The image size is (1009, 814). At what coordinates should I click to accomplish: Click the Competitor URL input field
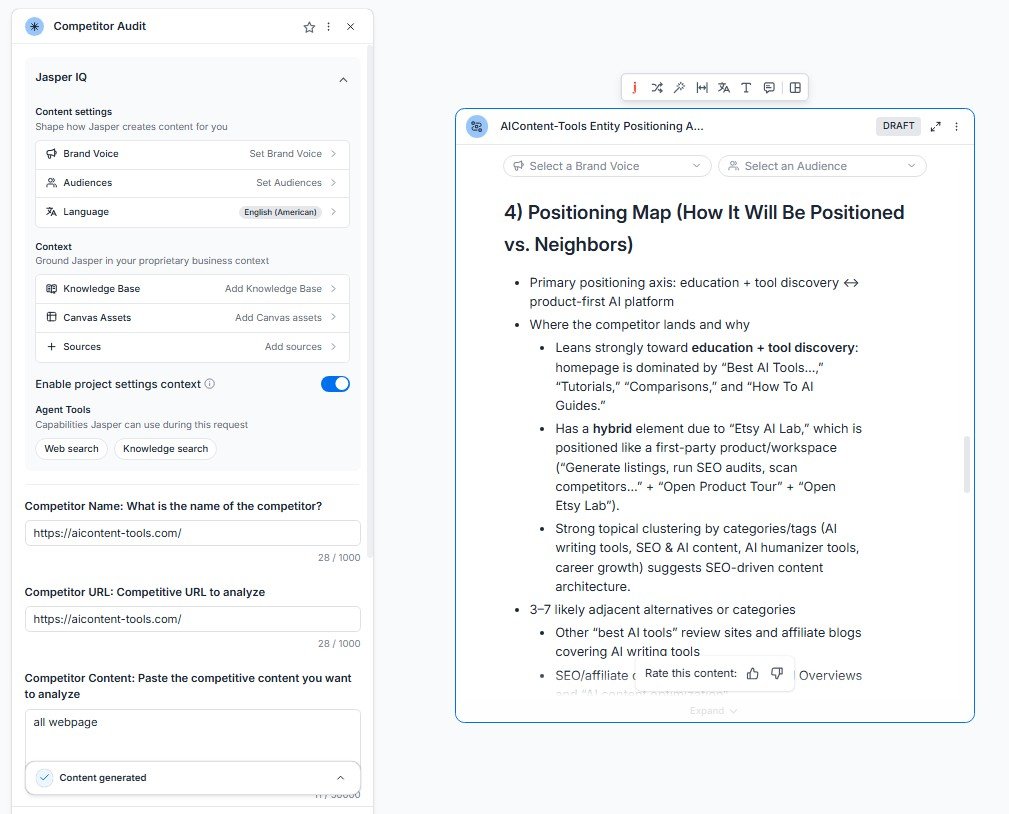pyautogui.click(x=192, y=619)
